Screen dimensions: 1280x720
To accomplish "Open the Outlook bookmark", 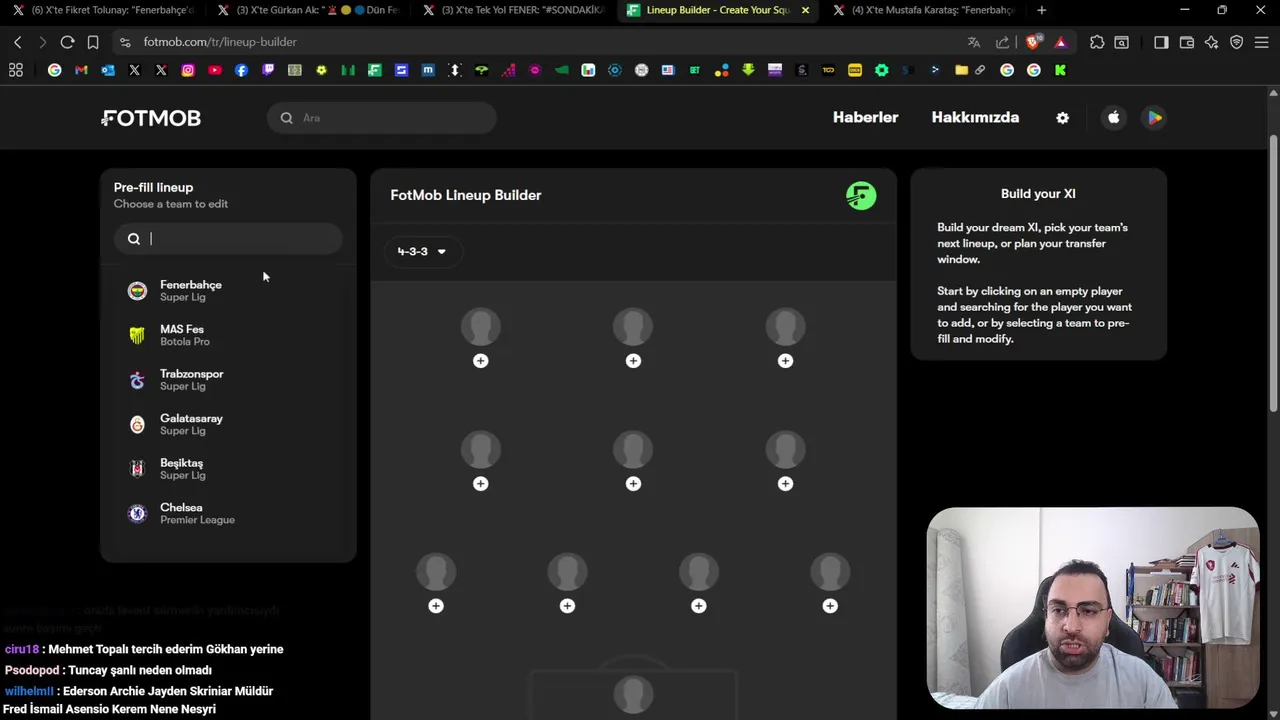I will coord(108,70).
